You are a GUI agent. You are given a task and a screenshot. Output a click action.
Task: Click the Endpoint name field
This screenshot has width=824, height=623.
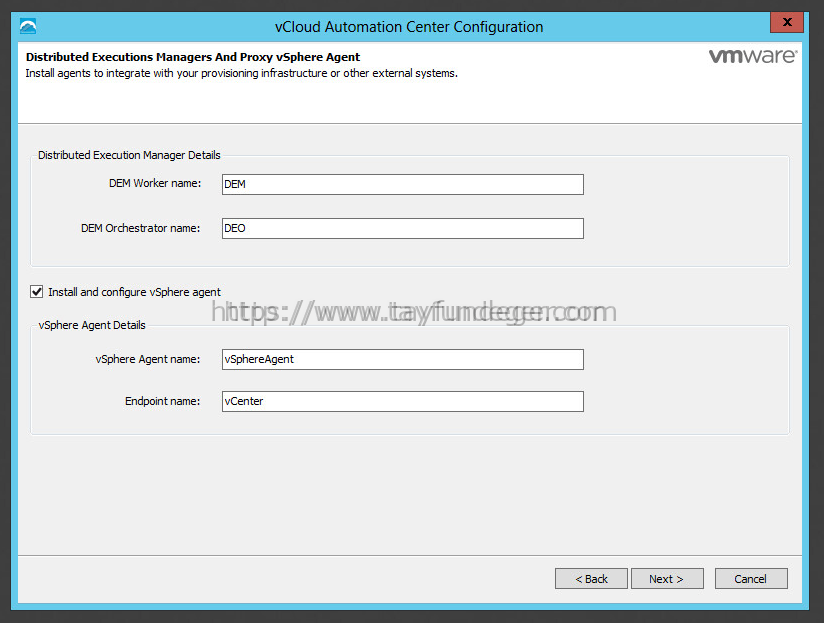pos(403,401)
